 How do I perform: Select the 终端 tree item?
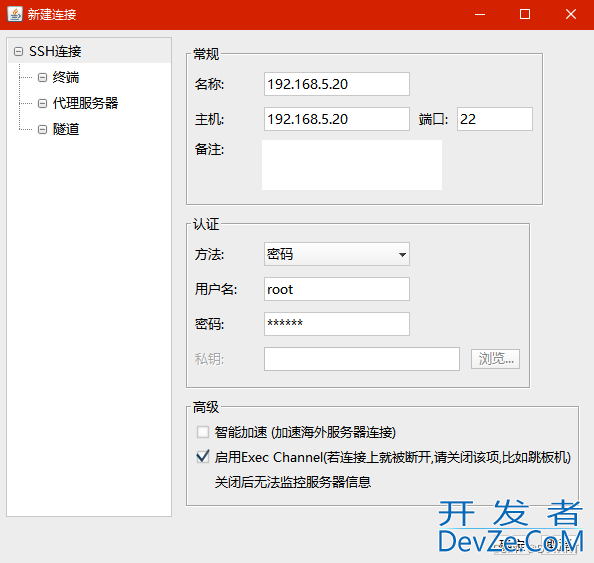point(66,77)
